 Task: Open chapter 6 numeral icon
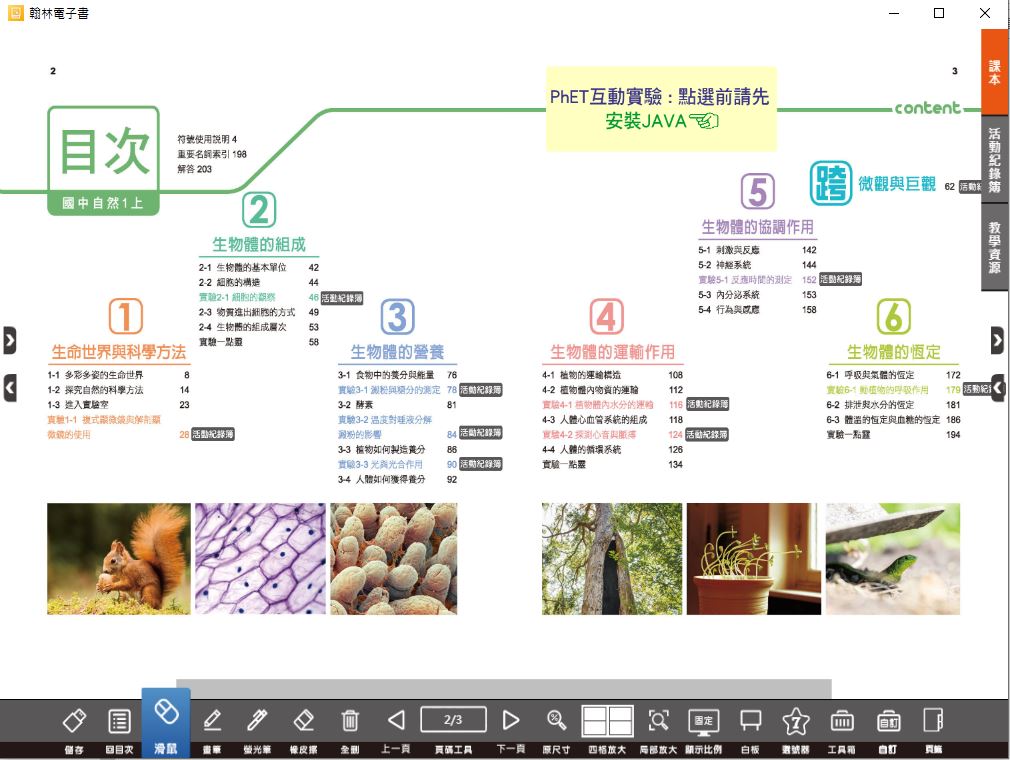(x=894, y=316)
